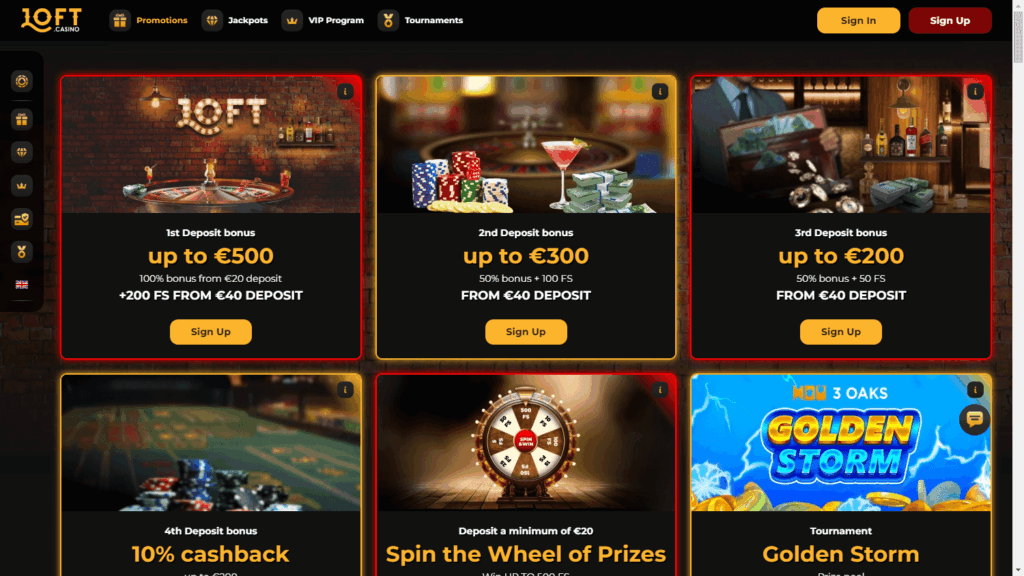1024x576 pixels.
Task: Open the gift box icon in sidebar
Action: [22, 120]
